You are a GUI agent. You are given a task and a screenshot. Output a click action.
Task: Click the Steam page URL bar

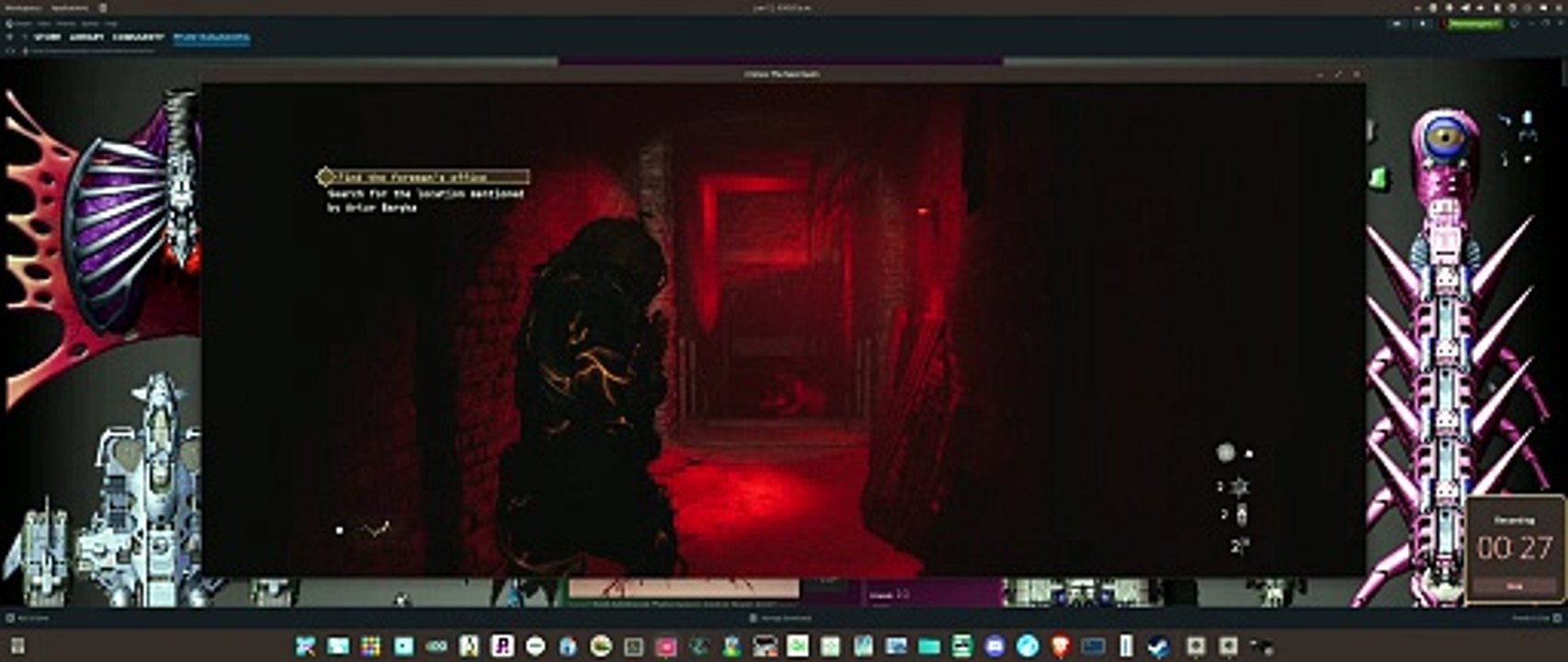[x=92, y=51]
